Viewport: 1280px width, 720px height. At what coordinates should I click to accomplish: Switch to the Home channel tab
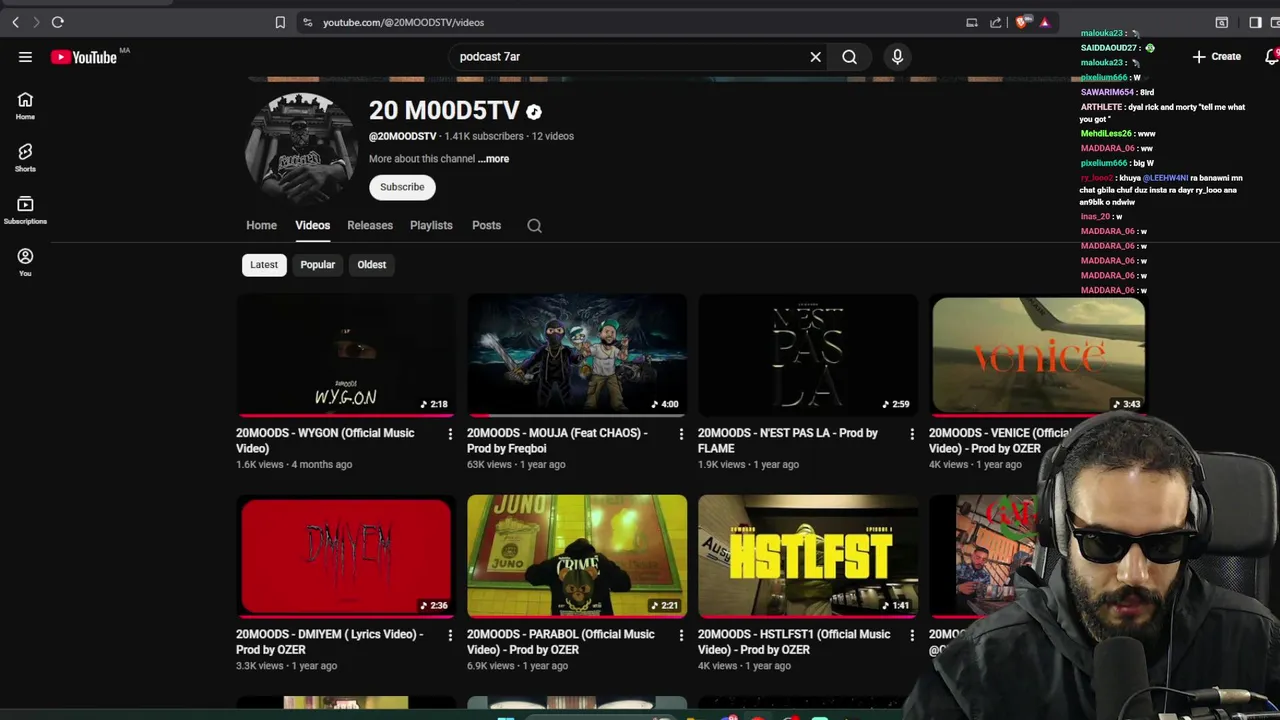[261, 225]
